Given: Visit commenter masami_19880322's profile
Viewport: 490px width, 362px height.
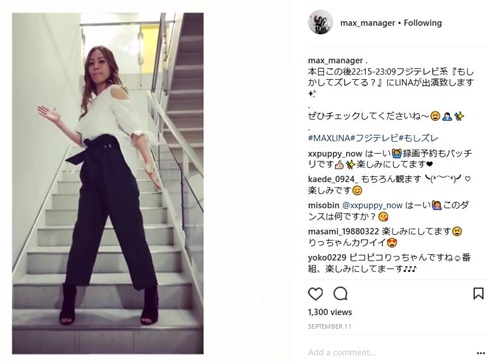Looking at the screenshot, I should click(x=343, y=231).
